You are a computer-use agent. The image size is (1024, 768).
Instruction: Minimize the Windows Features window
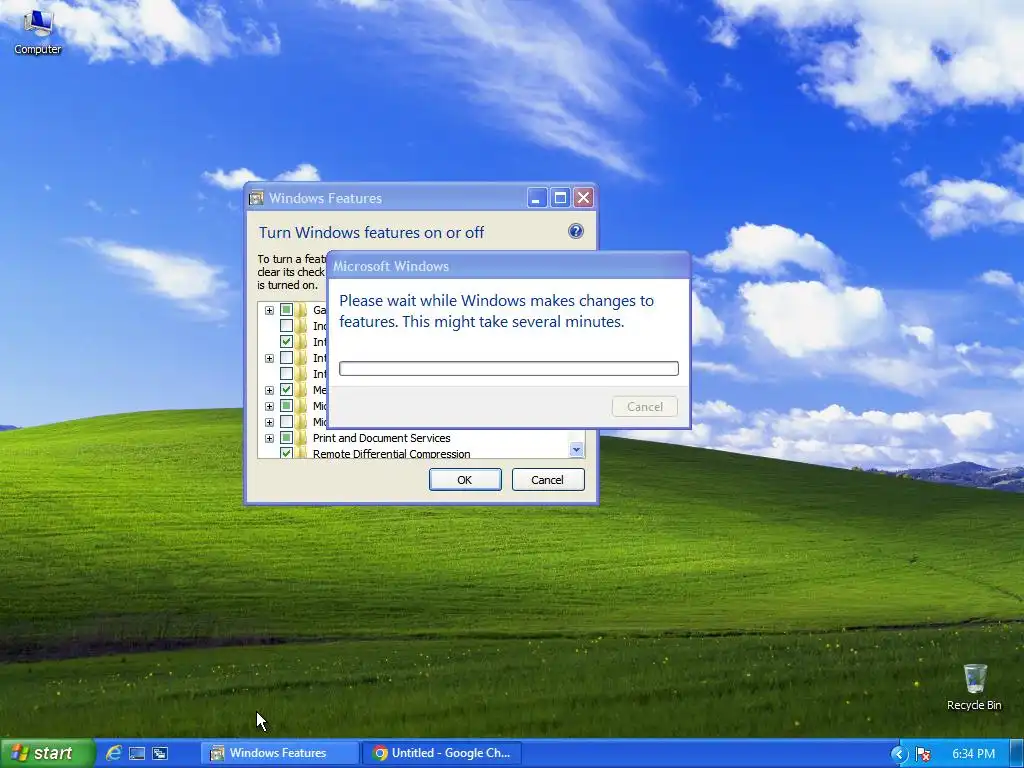pos(537,198)
